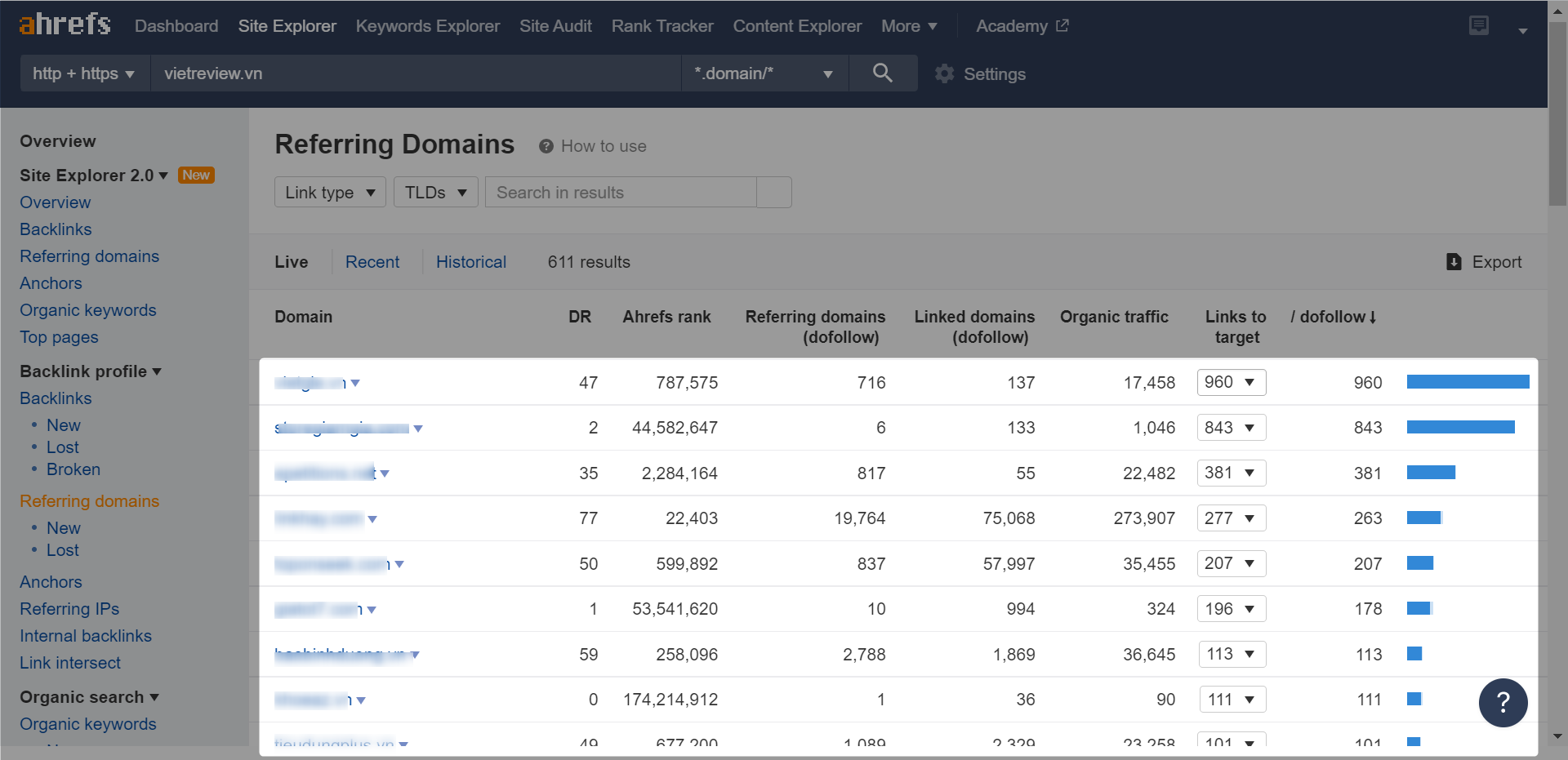Screen dimensions: 1568x760
Task: Click the dofollow bar for the 381 row
Action: coord(1431,473)
